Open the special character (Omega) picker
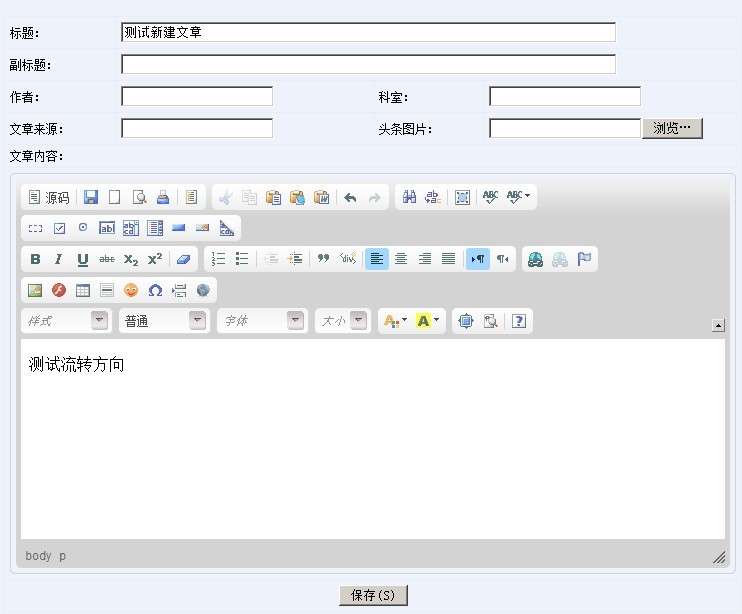The width and height of the screenshot is (742, 614). [x=155, y=290]
